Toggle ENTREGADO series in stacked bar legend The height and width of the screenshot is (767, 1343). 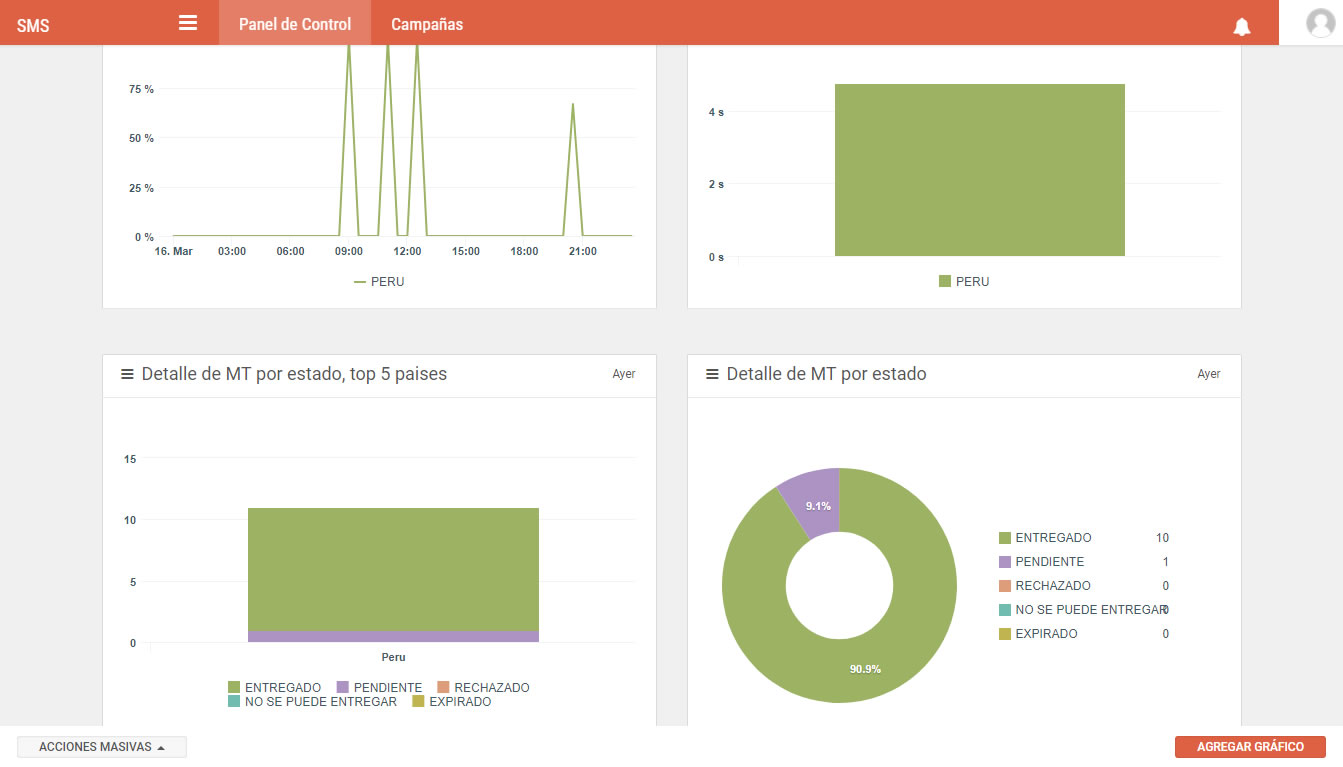pyautogui.click(x=275, y=688)
